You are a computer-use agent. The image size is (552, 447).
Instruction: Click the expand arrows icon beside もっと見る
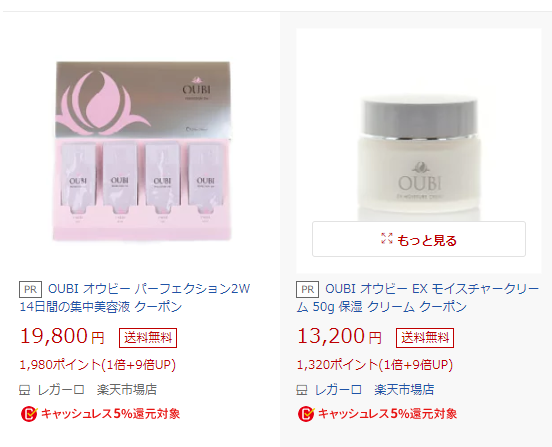click(387, 239)
